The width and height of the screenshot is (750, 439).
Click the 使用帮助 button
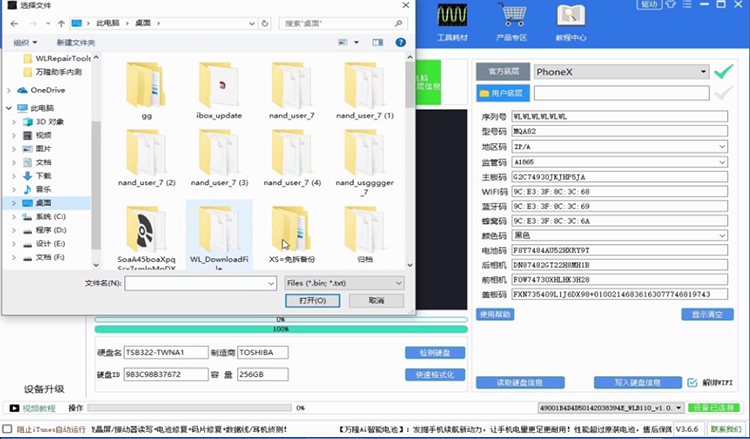[x=495, y=314]
